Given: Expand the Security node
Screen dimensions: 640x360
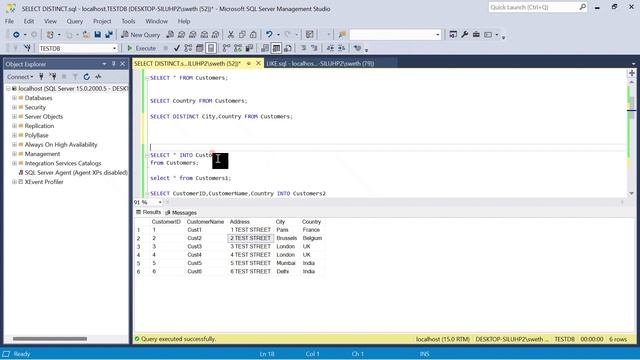Looking at the screenshot, I should pos(14,107).
